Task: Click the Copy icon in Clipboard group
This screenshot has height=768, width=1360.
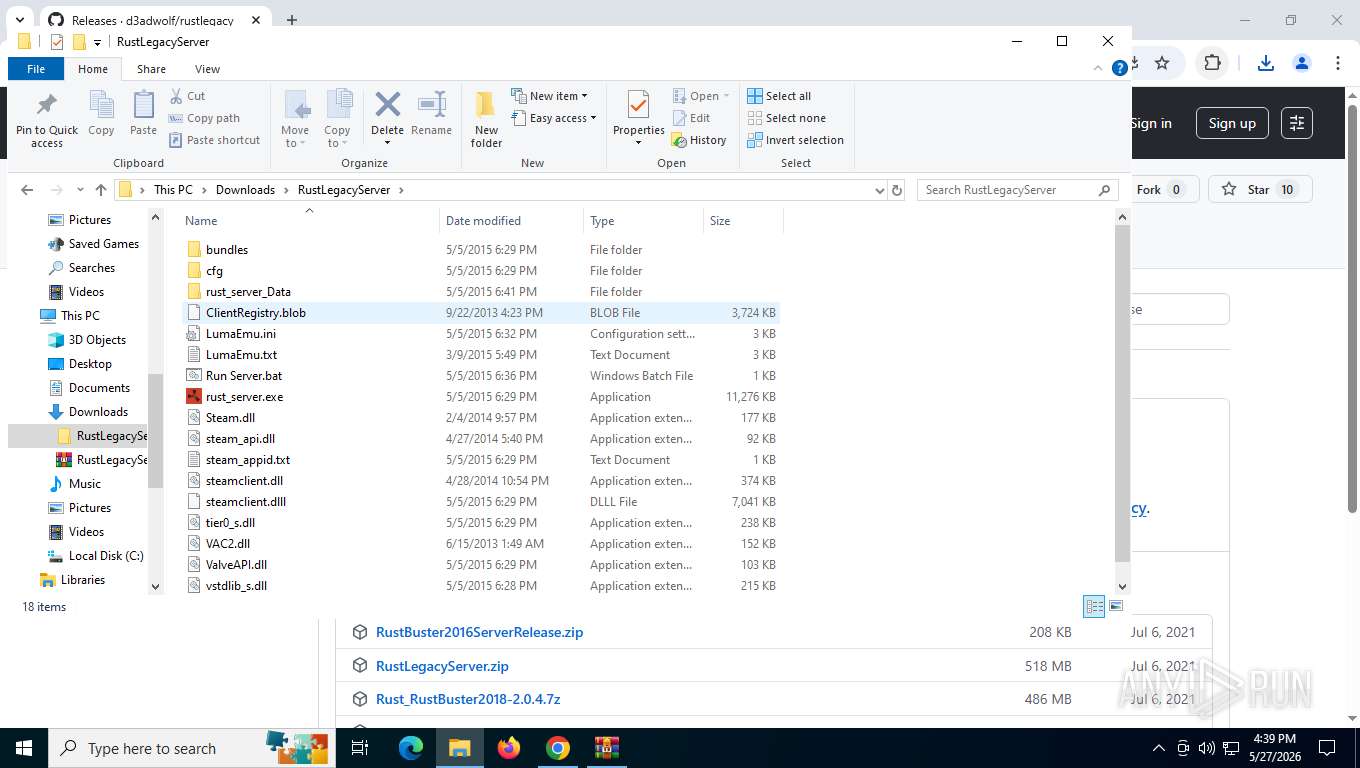Action: pos(101,113)
